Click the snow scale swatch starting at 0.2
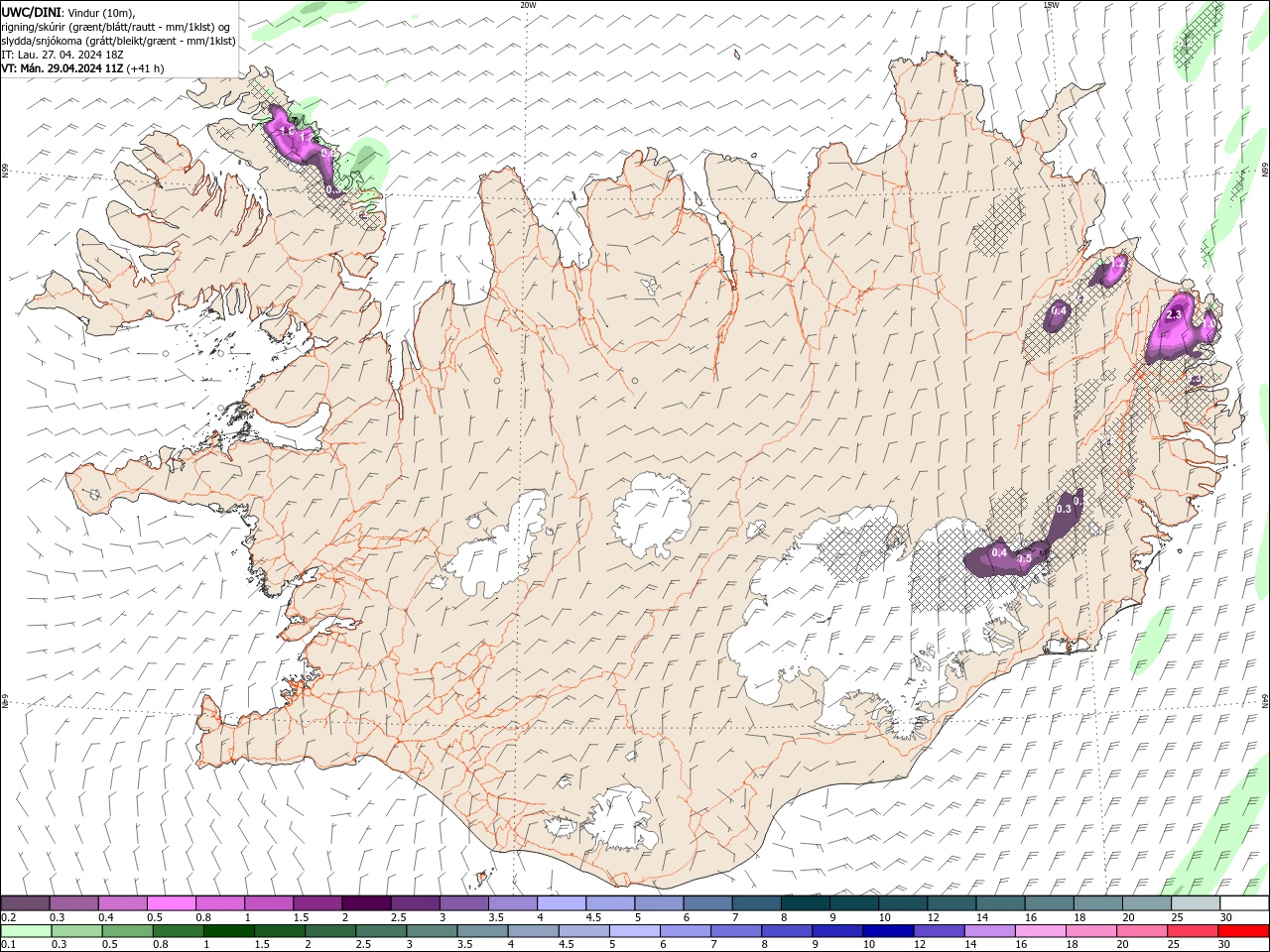The width and height of the screenshot is (1270, 952). (x=26, y=903)
